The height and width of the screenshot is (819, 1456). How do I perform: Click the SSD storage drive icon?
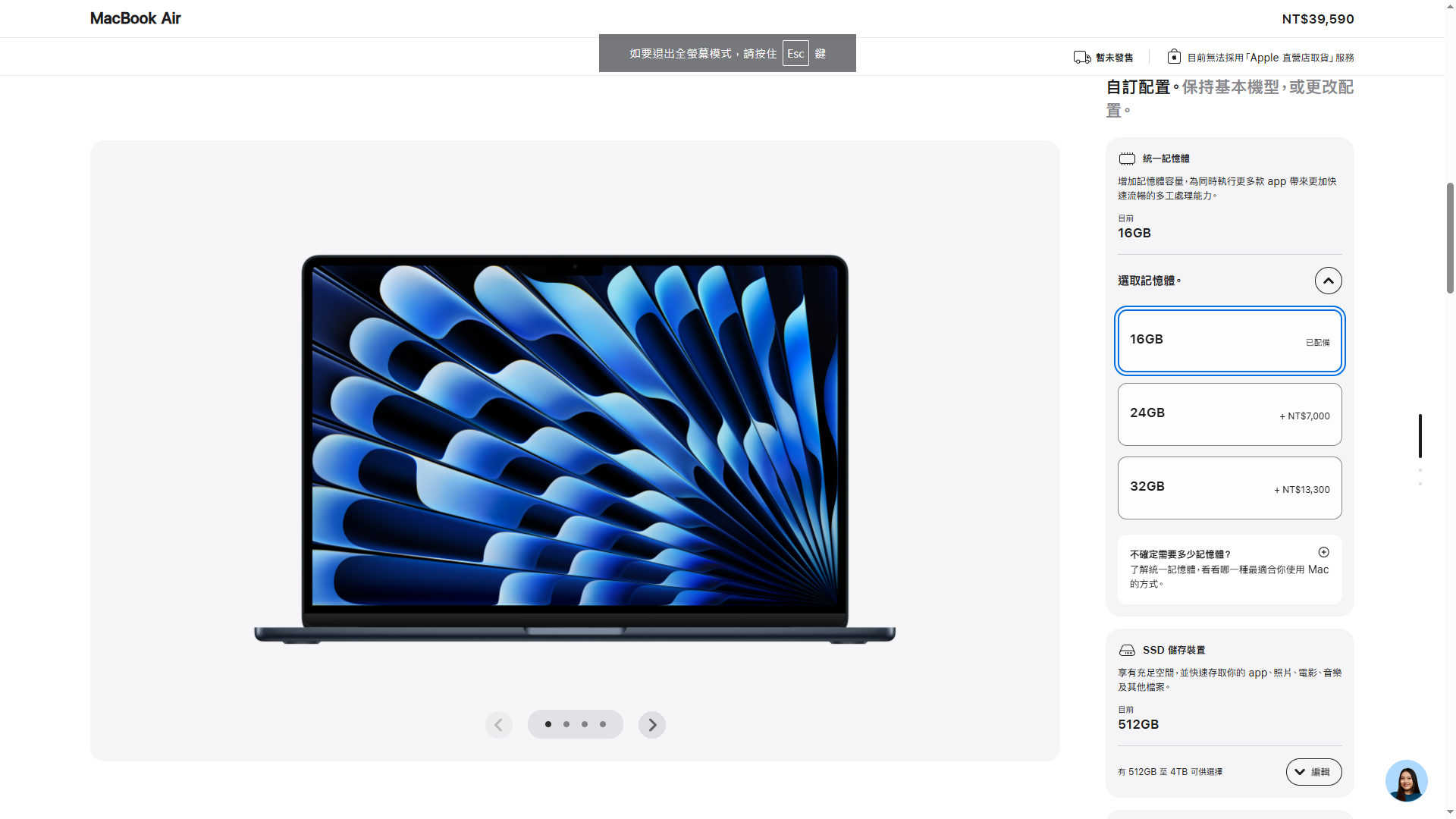tap(1127, 651)
